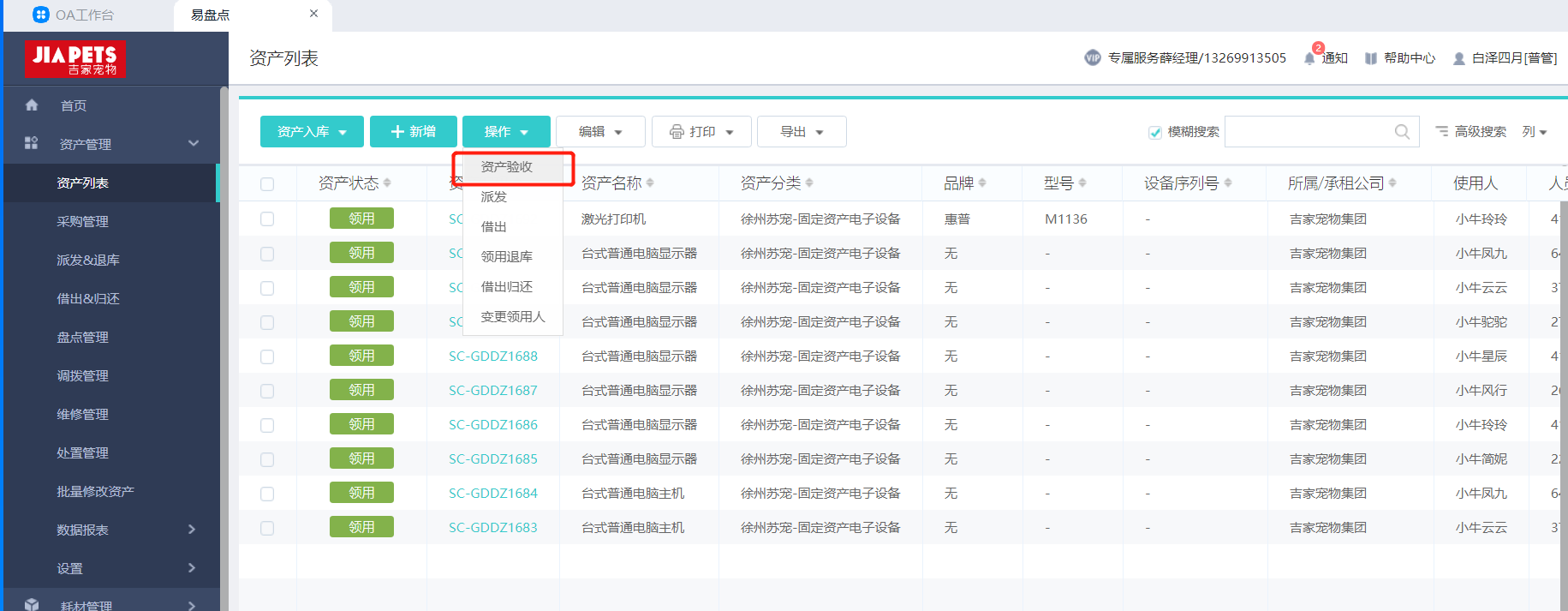Click the 新增 button
This screenshot has width=1568, height=611.
414,132
